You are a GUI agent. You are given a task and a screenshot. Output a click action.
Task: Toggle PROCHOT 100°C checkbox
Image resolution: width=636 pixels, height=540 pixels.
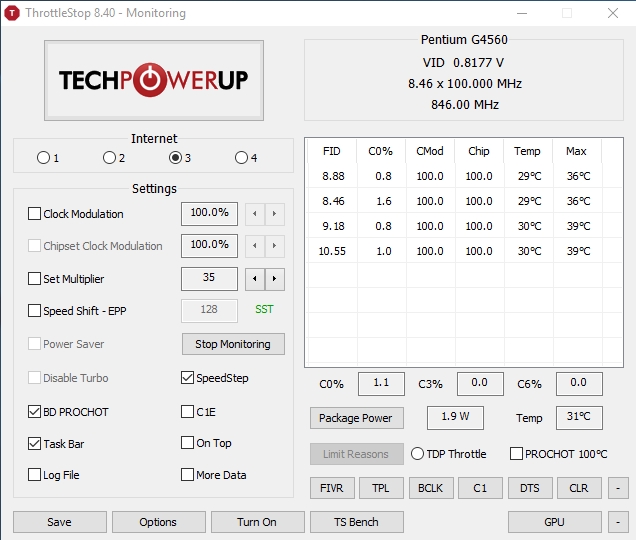[x=516, y=454]
